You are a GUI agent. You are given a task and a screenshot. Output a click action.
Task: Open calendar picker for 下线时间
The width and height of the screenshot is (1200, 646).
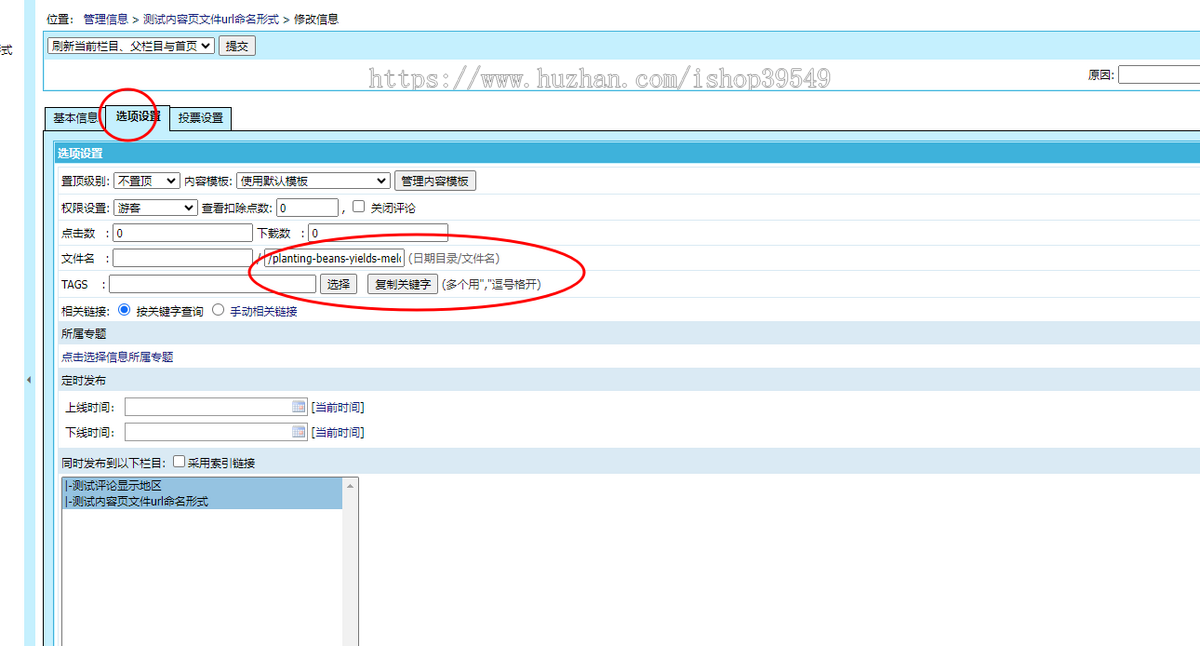click(x=298, y=432)
